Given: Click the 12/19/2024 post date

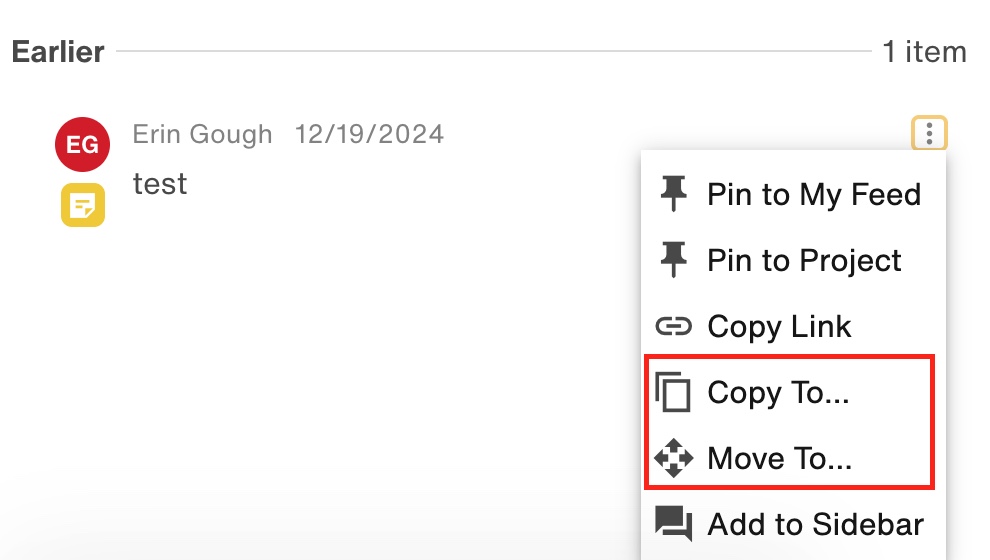Looking at the screenshot, I should point(369,134).
